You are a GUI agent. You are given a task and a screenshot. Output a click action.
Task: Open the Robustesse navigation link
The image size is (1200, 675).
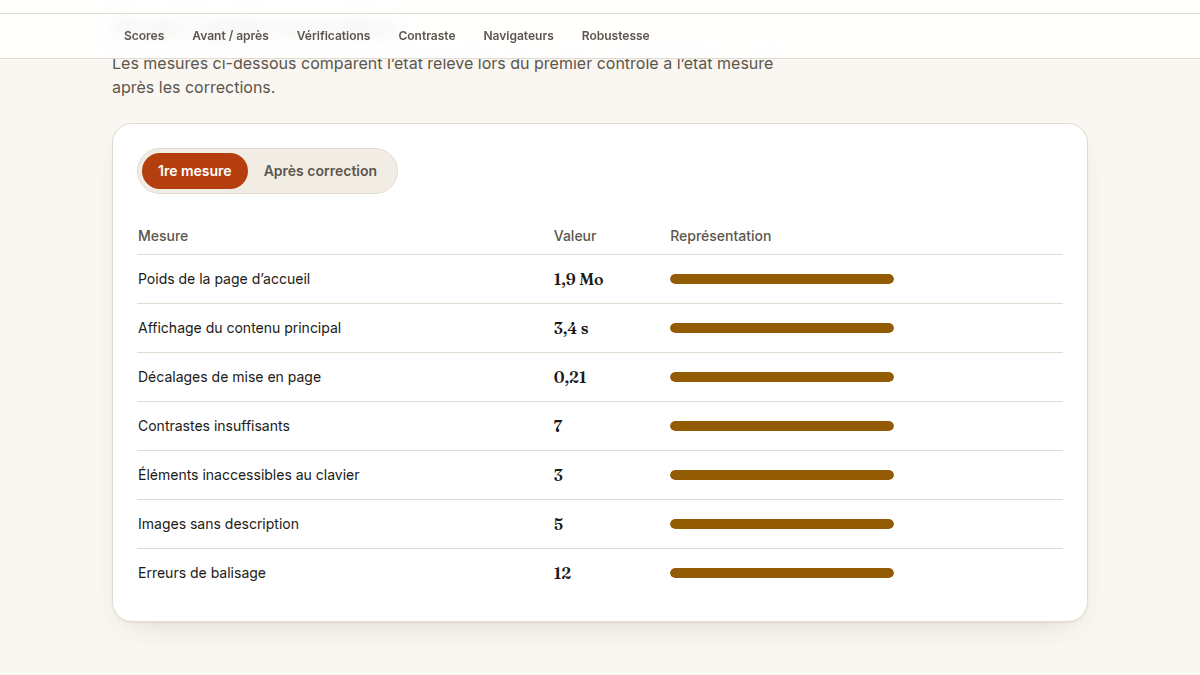615,36
